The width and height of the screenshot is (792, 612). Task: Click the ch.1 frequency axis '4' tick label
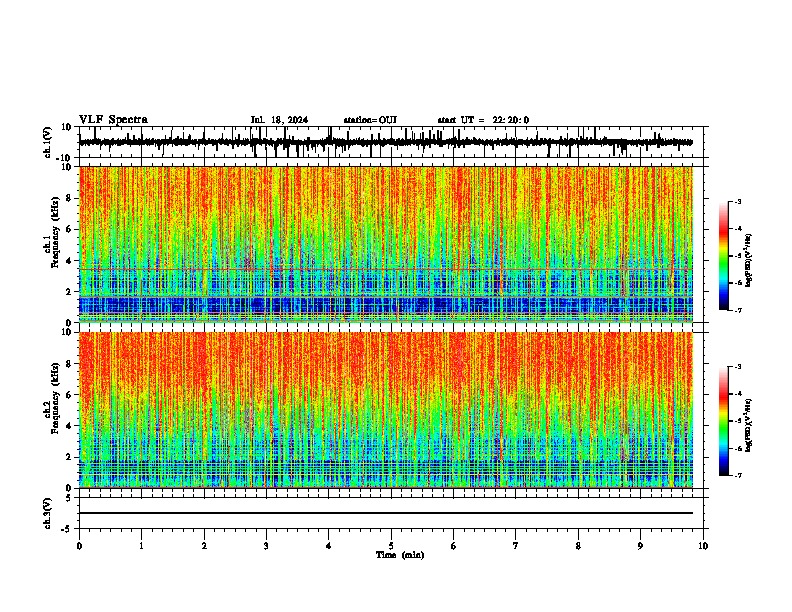(69, 261)
